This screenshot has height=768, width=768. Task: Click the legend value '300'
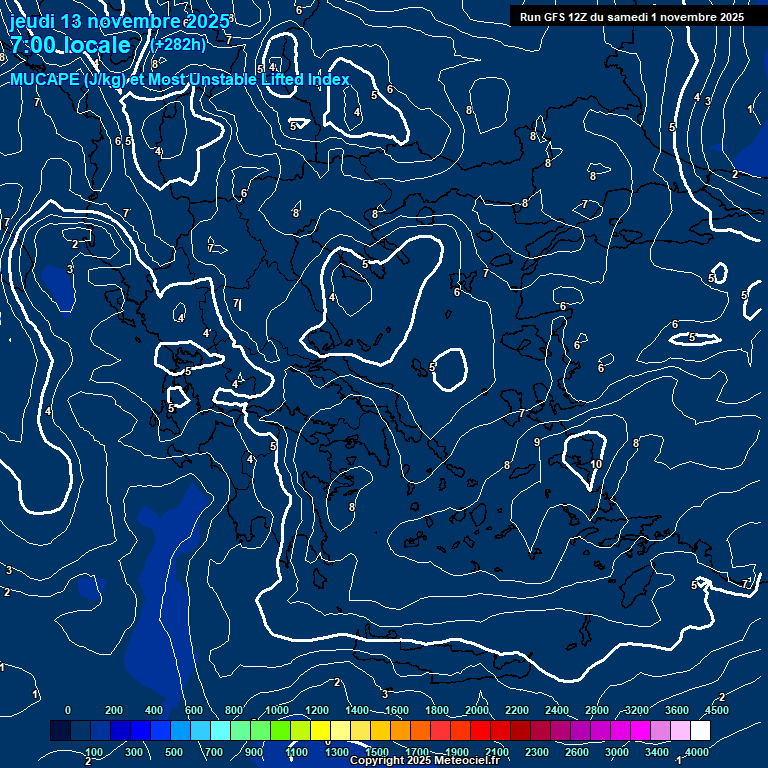(x=134, y=752)
